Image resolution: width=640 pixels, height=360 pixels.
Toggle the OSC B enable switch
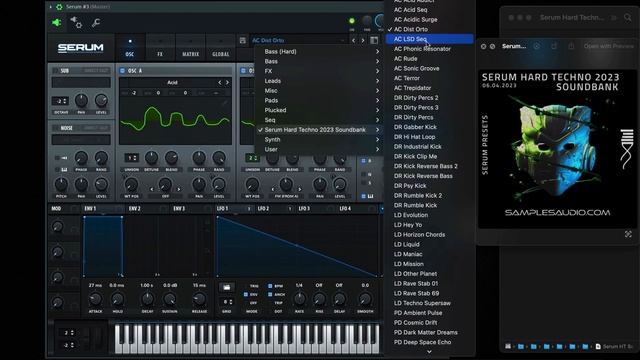(x=243, y=71)
